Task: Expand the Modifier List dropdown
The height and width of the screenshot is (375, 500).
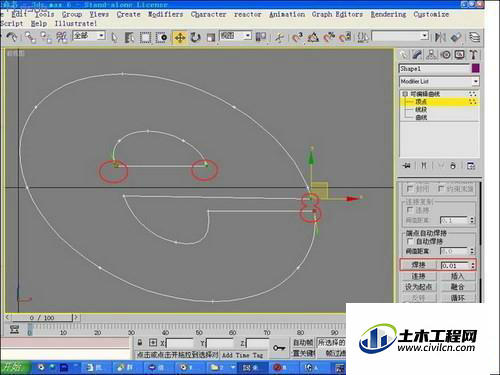Action: click(x=439, y=81)
